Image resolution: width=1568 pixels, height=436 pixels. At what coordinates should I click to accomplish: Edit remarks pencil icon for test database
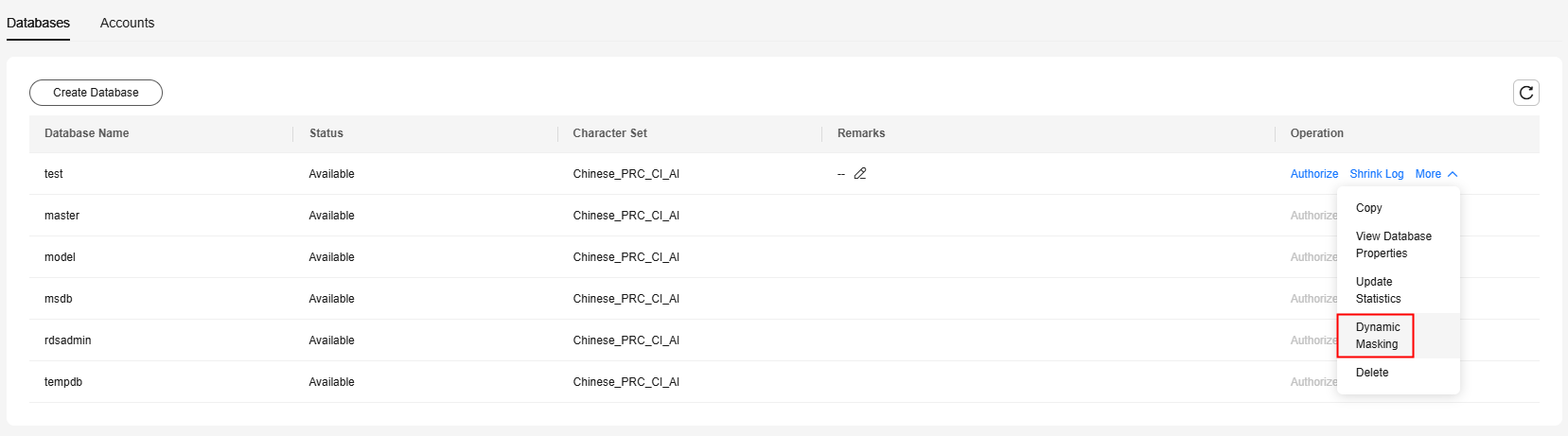(x=860, y=174)
